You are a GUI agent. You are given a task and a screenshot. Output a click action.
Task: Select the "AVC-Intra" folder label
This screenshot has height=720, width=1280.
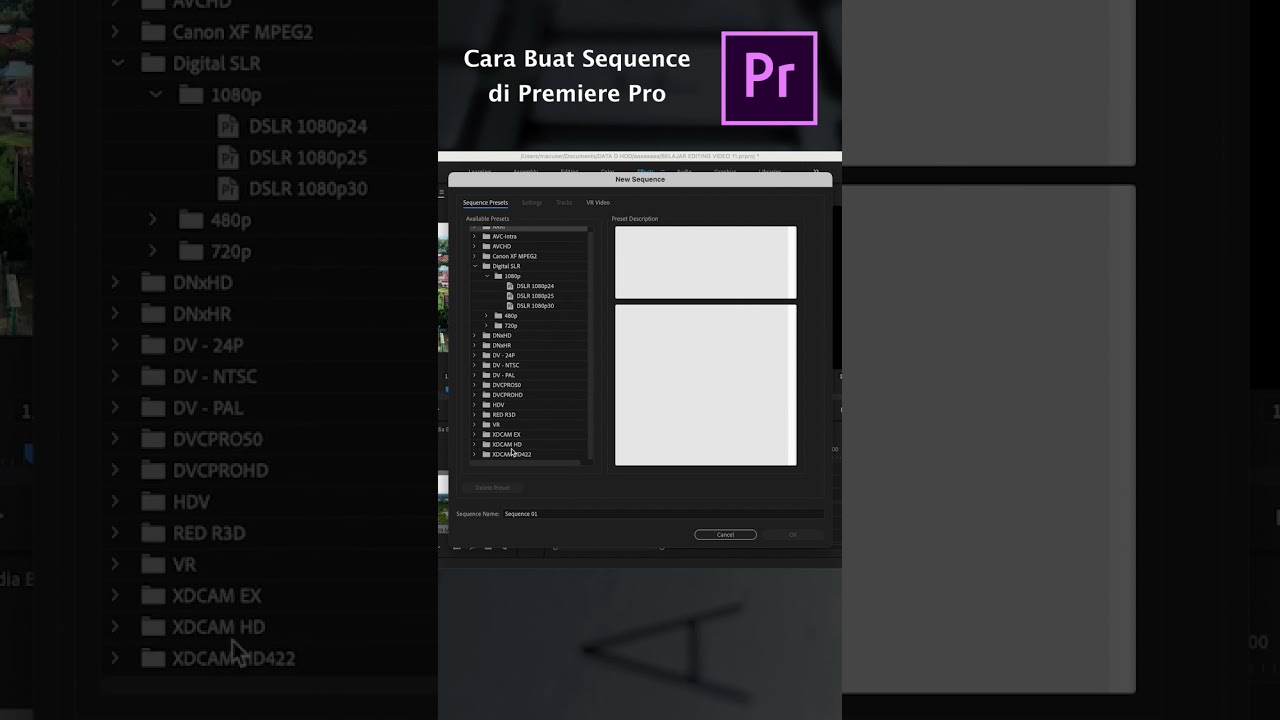(505, 237)
